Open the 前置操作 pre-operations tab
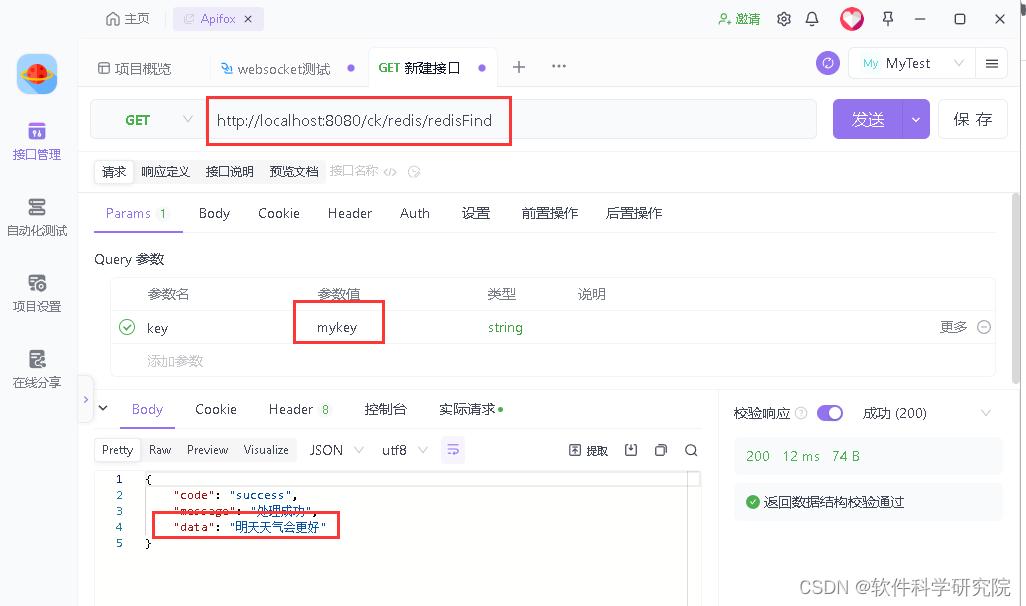Screen dimensions: 1026x606 [550, 213]
